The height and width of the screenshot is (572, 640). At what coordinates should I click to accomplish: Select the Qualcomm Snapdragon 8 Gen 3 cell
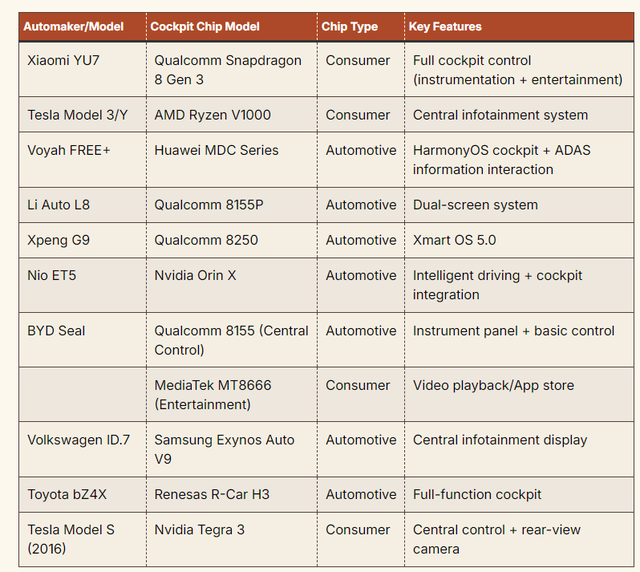click(x=227, y=70)
